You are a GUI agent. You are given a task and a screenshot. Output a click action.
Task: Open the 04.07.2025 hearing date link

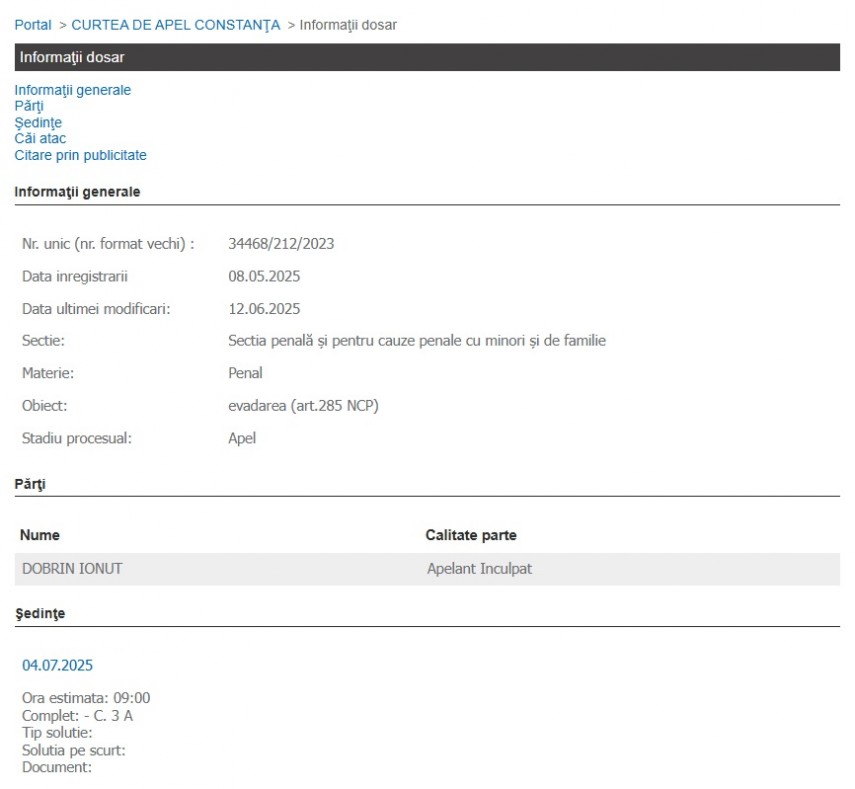coord(57,665)
